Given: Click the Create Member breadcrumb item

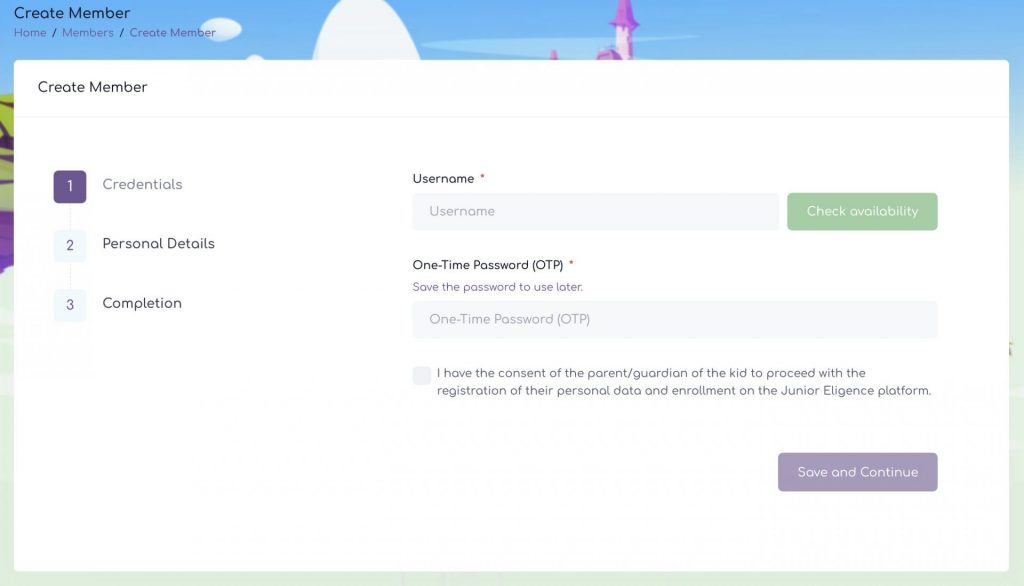Looking at the screenshot, I should (172, 33).
